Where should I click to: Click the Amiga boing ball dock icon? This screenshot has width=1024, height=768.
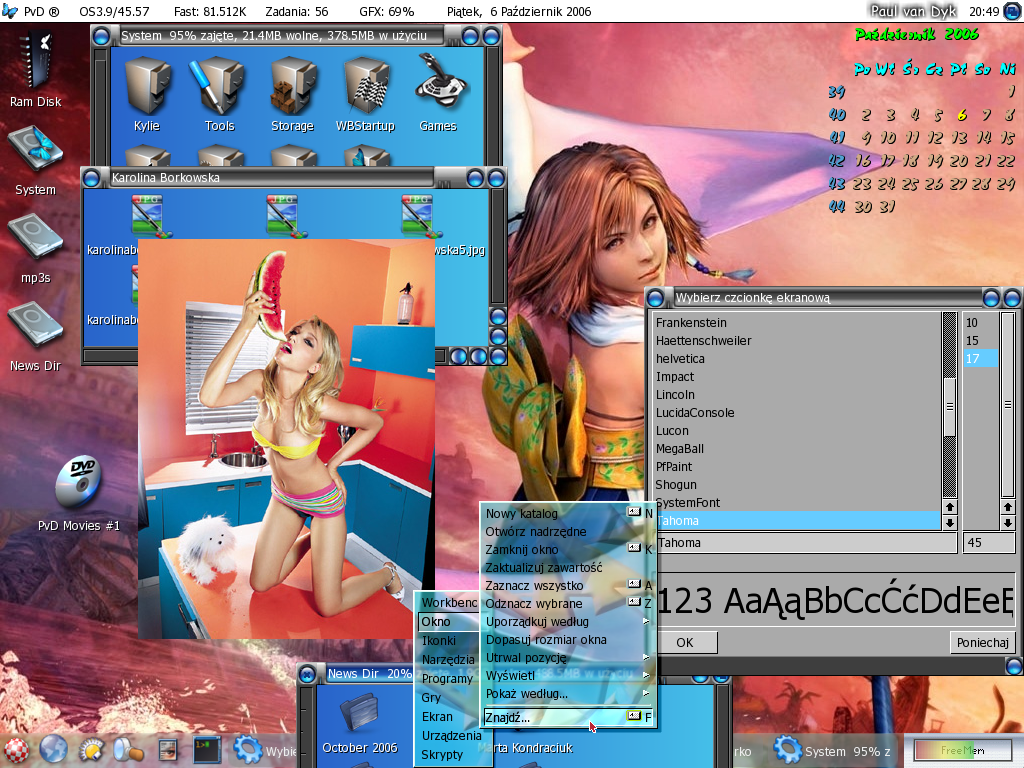[x=14, y=751]
